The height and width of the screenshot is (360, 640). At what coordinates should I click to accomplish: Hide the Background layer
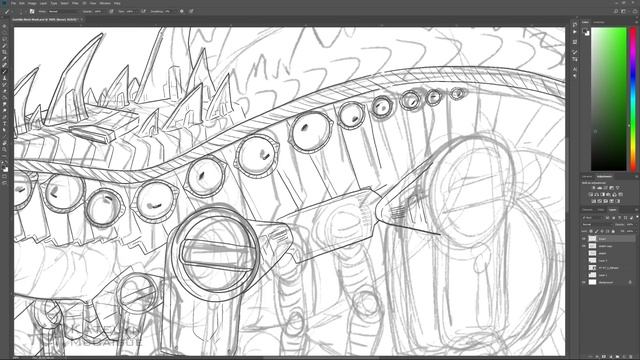tap(584, 282)
